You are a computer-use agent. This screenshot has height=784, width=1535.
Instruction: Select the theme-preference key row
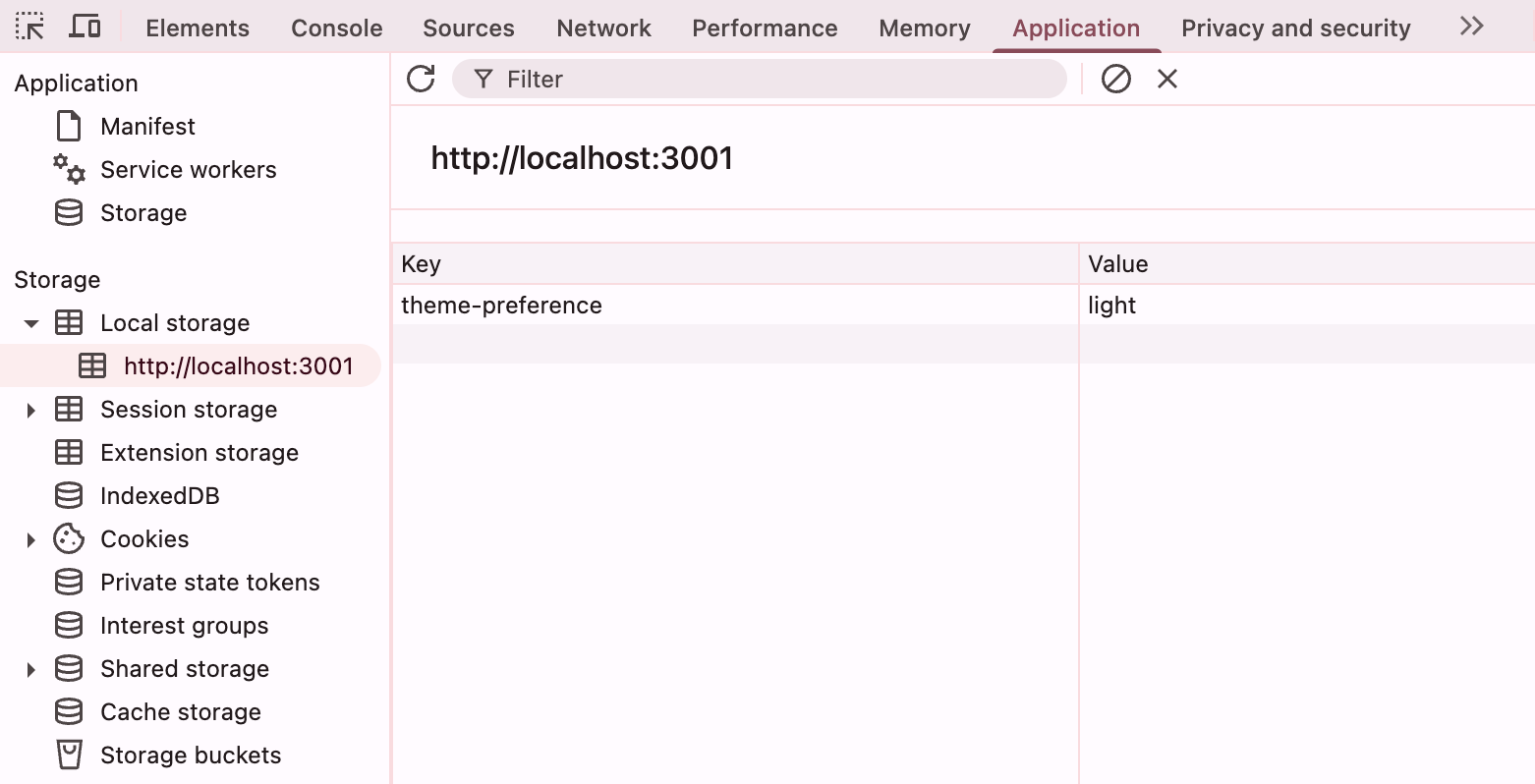501,306
